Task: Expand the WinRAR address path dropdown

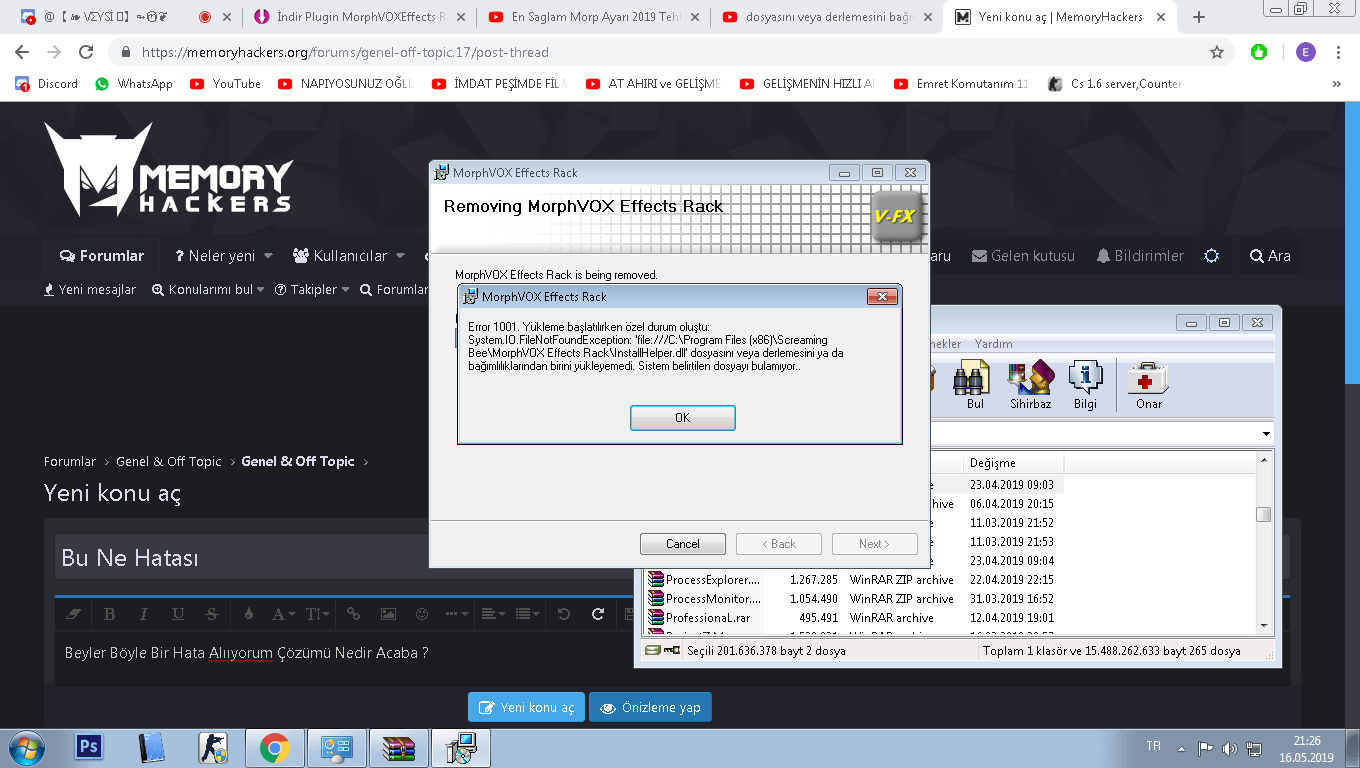Action: coord(1266,434)
